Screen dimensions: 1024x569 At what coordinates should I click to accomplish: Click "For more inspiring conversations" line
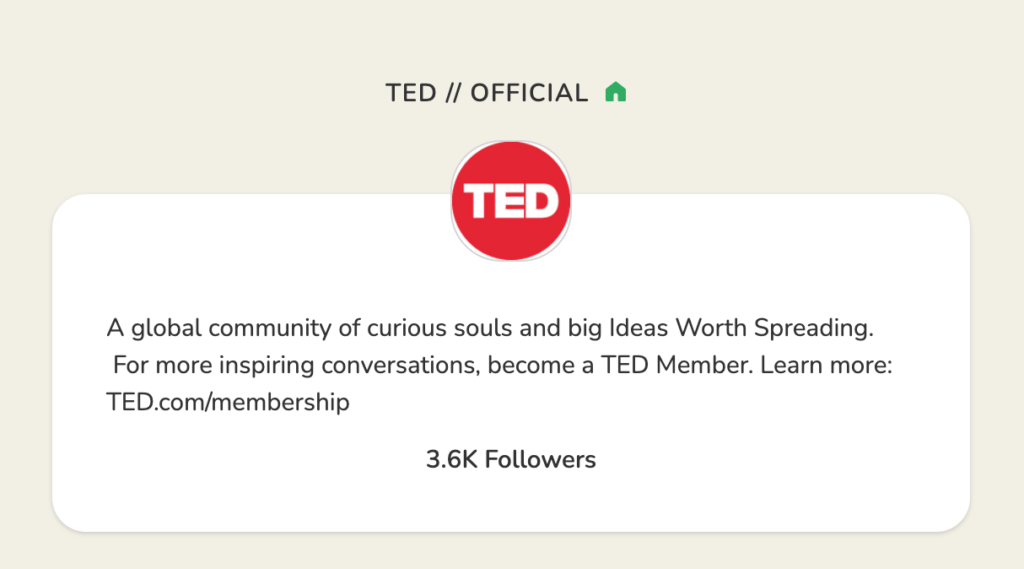click(502, 365)
